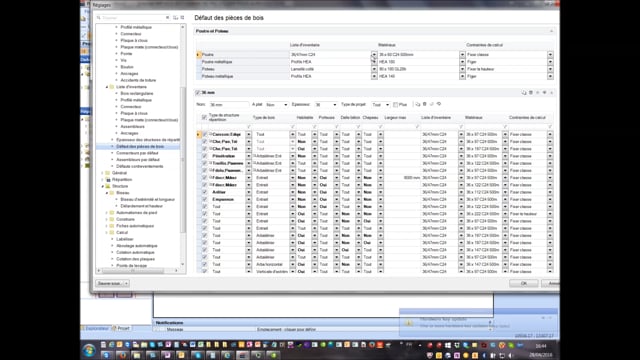Uncheck the Caissons,Edige row checkbox
Viewport: 640px width, 360px height.
204,134
